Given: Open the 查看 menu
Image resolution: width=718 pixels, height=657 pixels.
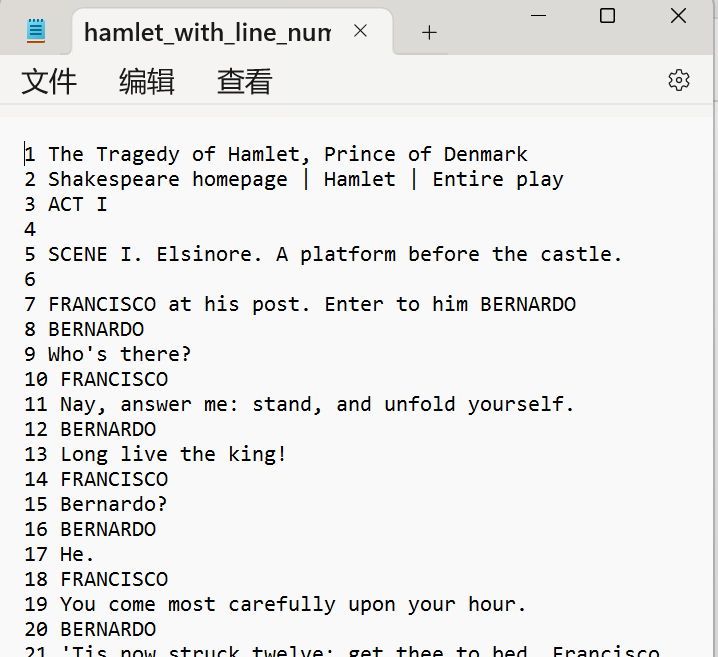Looking at the screenshot, I should coord(244,81).
